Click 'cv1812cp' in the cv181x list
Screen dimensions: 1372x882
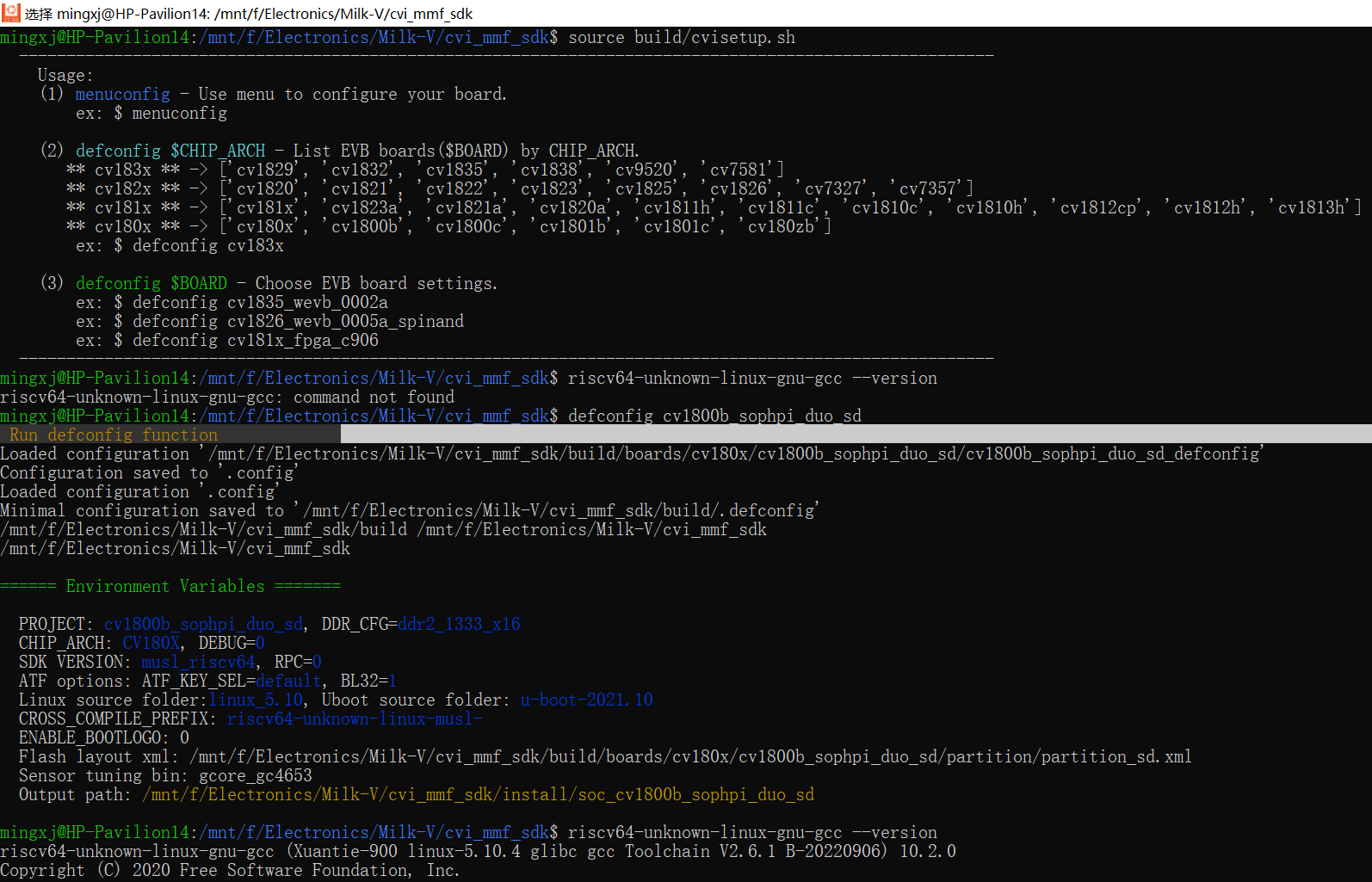pos(1098,208)
